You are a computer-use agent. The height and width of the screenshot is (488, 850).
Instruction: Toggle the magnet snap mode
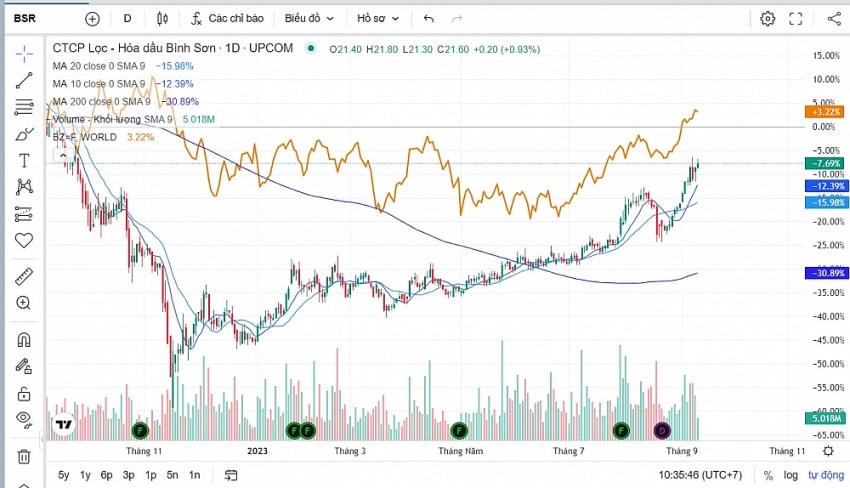(24, 340)
